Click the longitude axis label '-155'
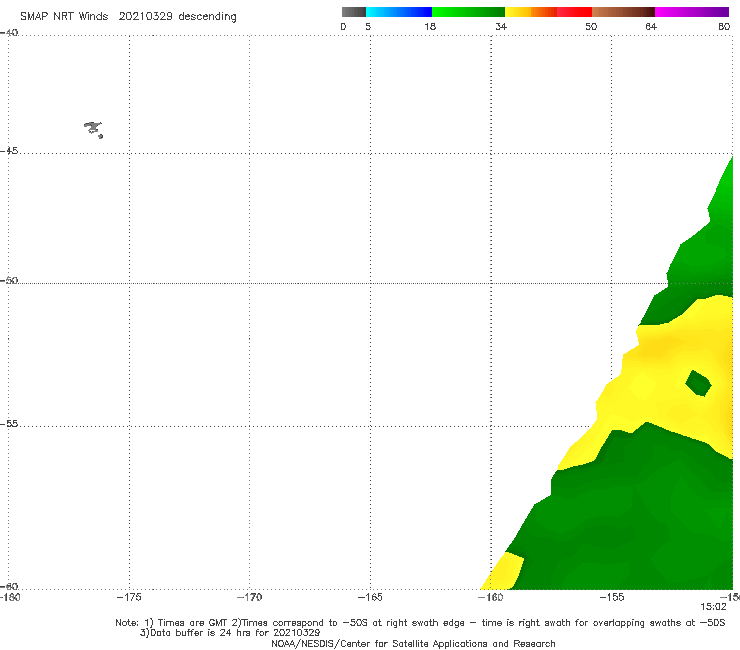Viewport: 740px width, 650px height. pos(612,598)
